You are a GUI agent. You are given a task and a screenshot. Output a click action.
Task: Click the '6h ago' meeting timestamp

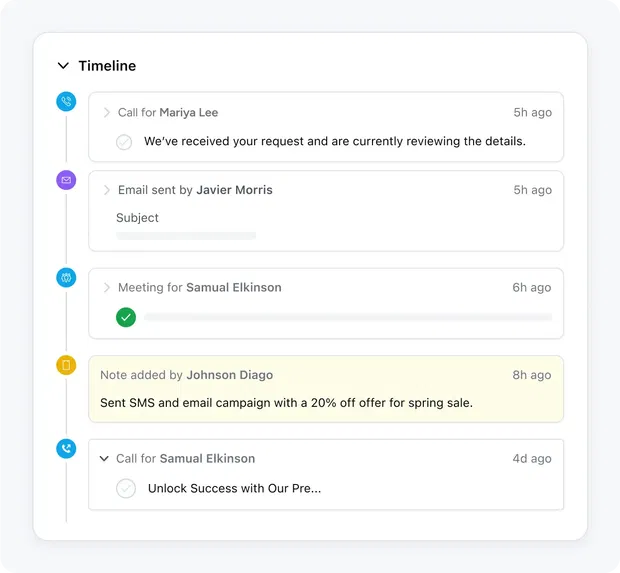click(x=531, y=287)
